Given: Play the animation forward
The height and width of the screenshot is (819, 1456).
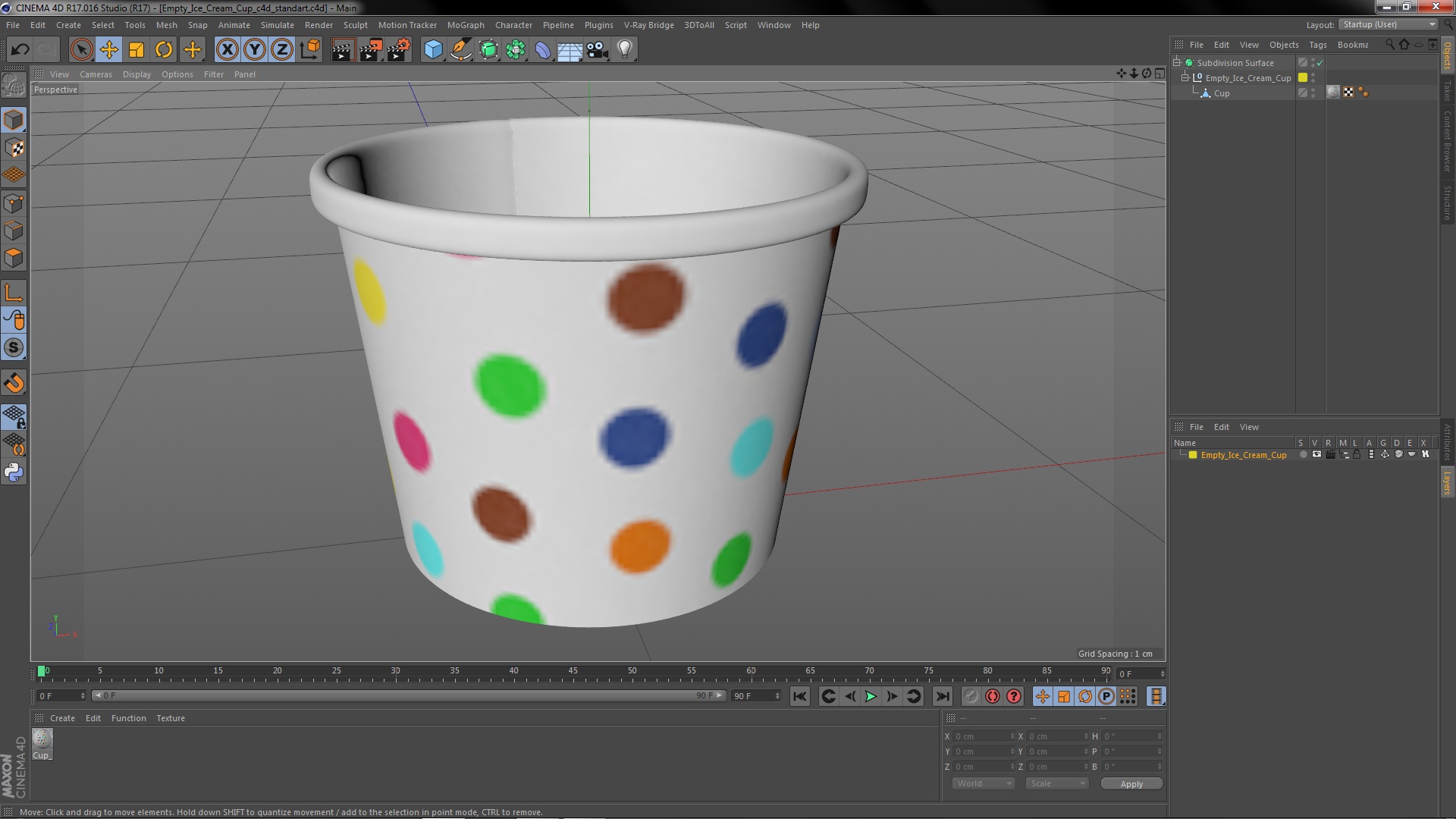Looking at the screenshot, I should (x=871, y=696).
